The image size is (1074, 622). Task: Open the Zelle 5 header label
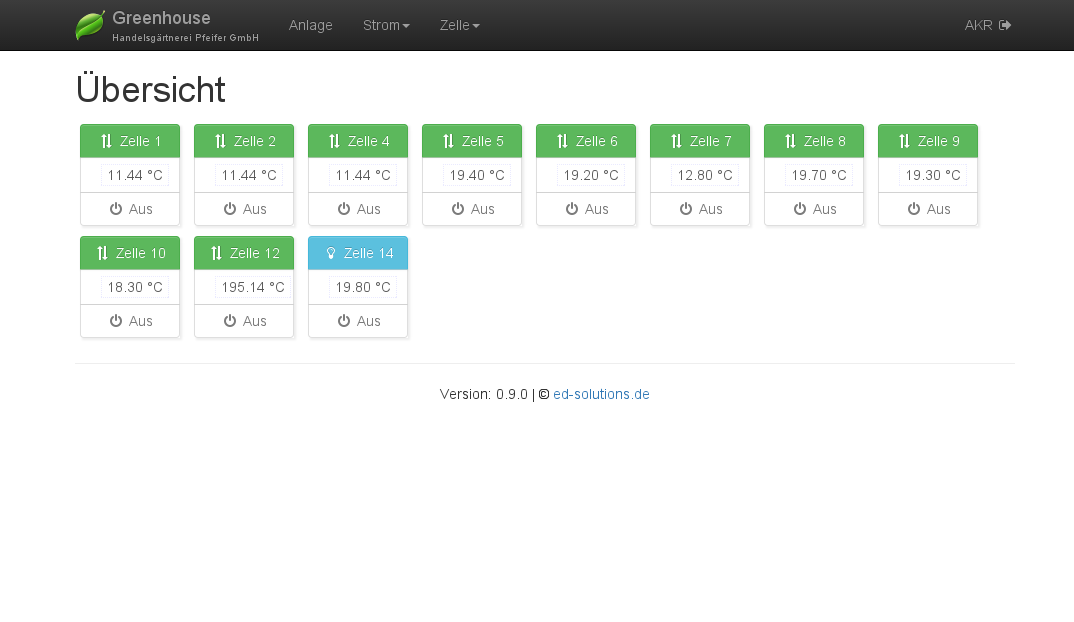tap(483, 141)
